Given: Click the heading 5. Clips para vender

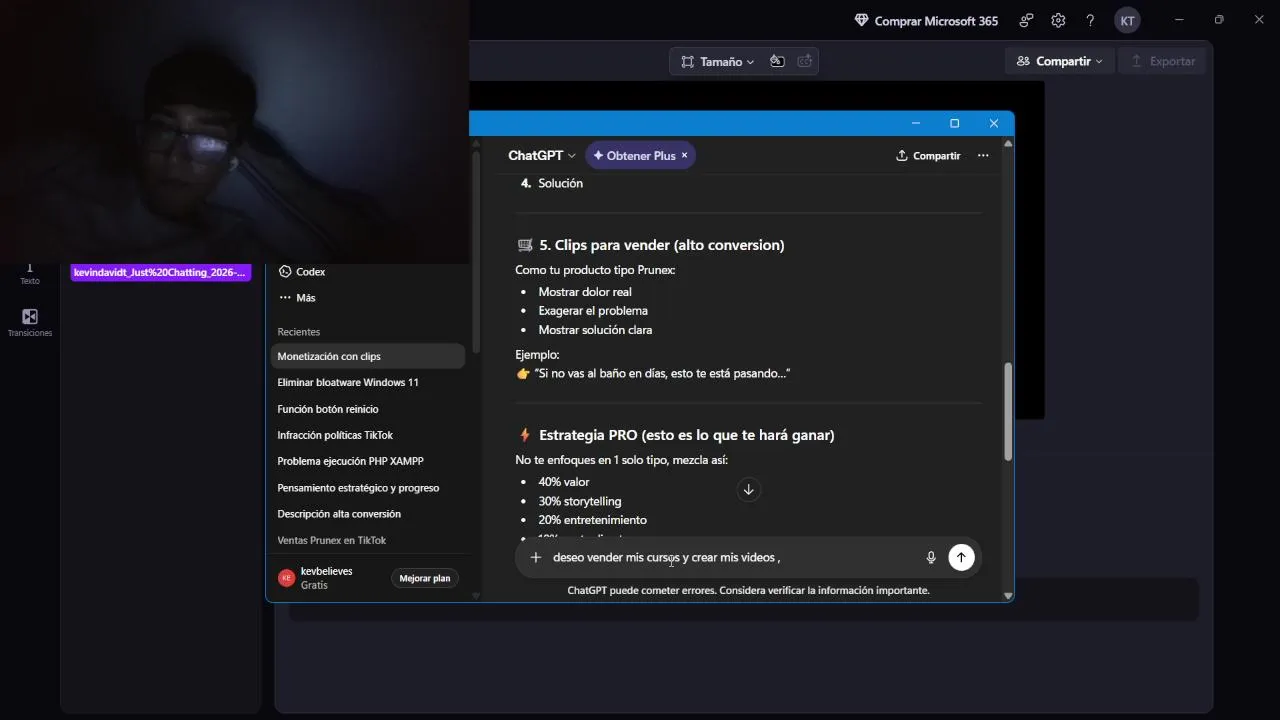Looking at the screenshot, I should coord(661,245).
